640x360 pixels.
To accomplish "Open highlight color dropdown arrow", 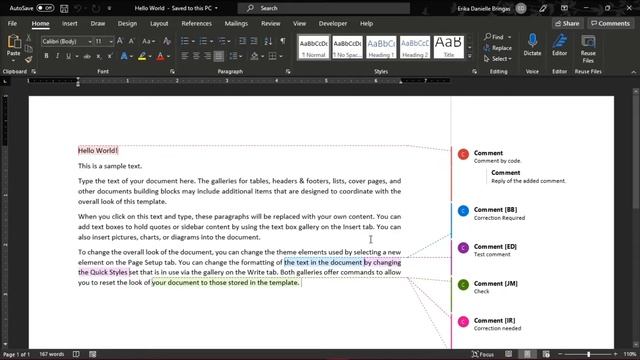I will coord(150,56).
